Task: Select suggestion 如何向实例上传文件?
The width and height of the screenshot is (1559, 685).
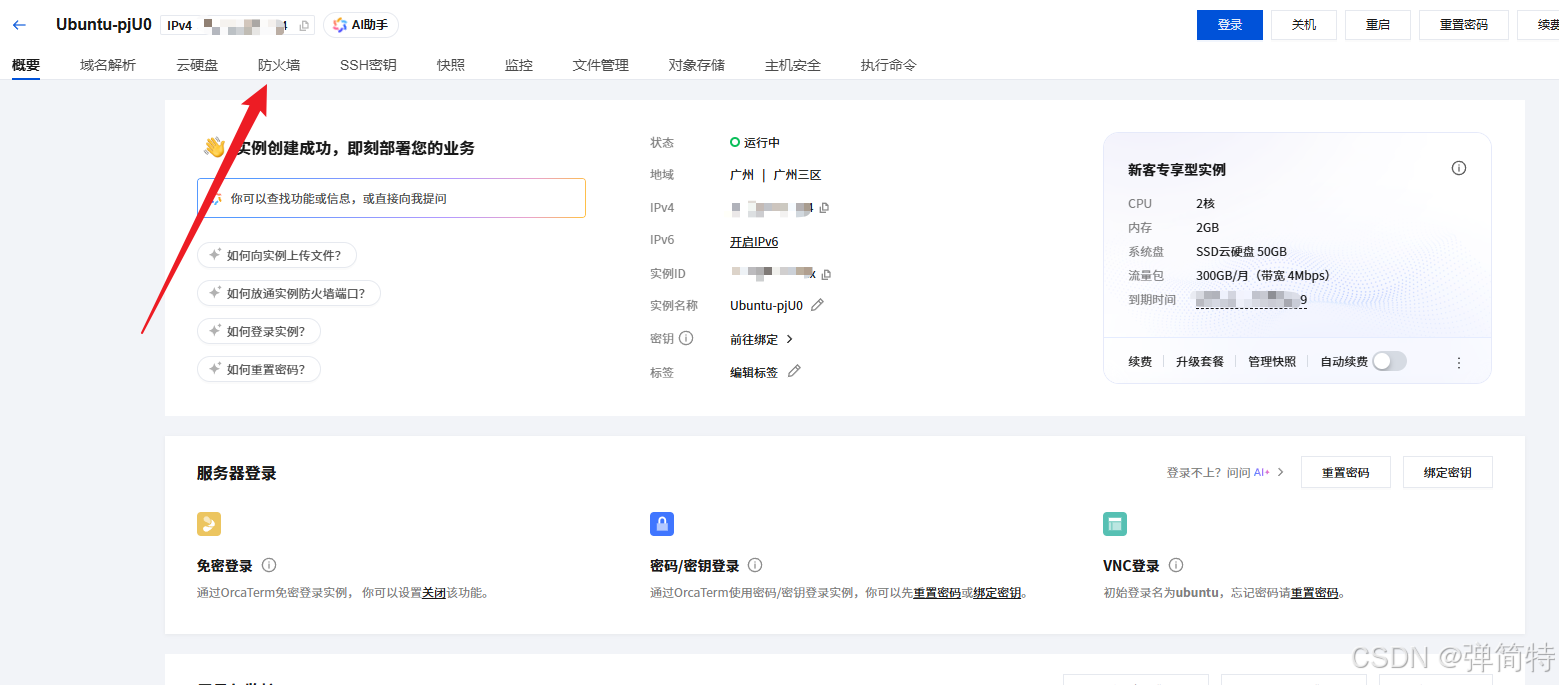Action: [x=277, y=255]
